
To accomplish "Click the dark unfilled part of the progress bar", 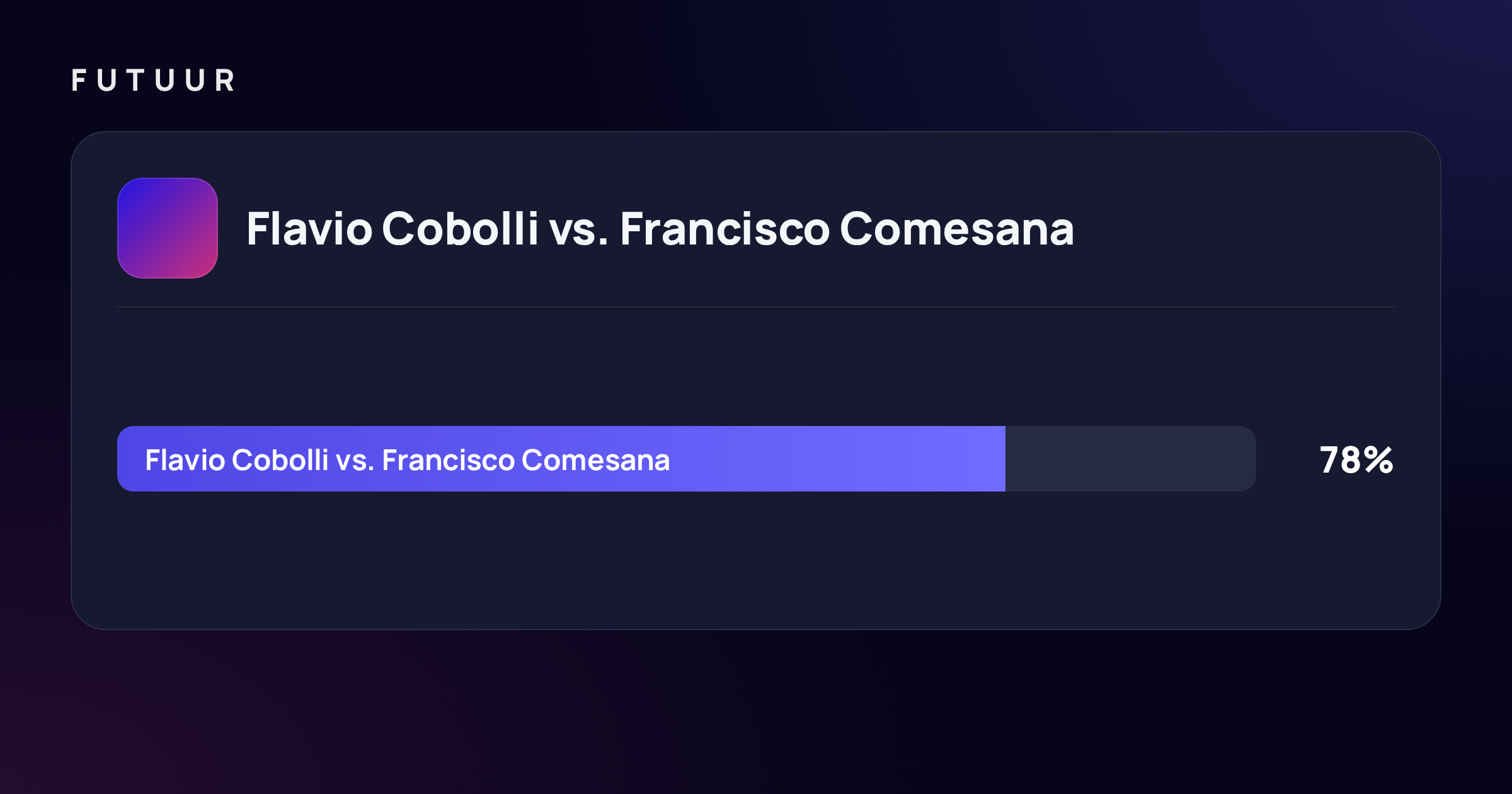I will (x=1130, y=459).
